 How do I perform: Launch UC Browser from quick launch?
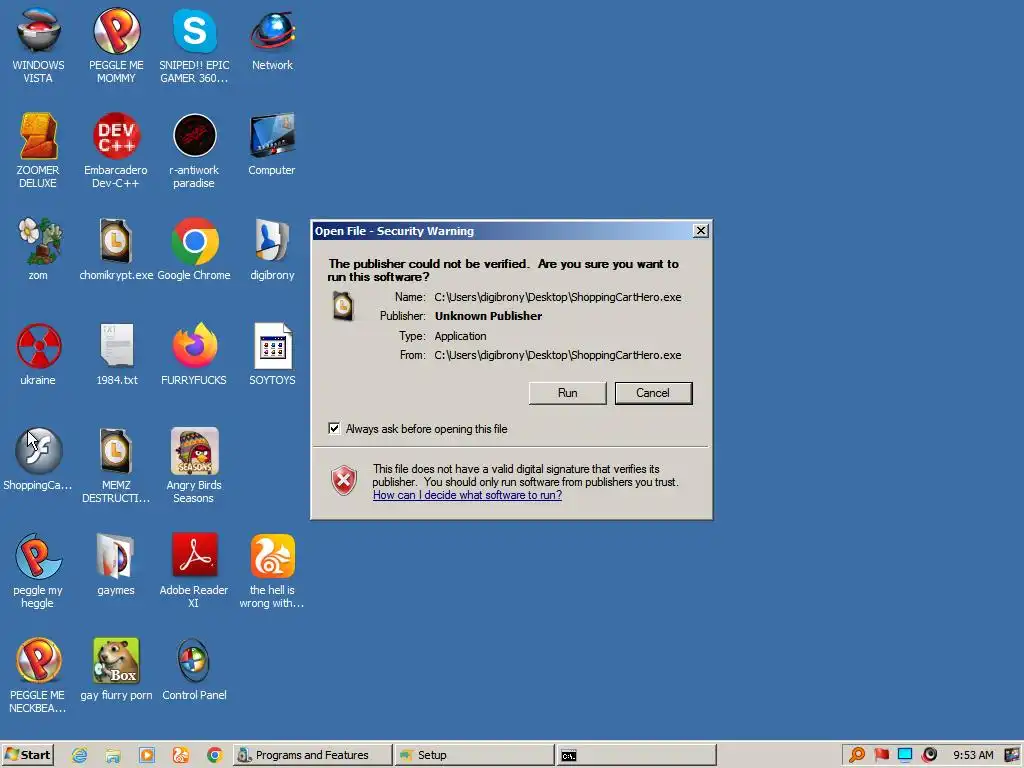pyautogui.click(x=180, y=756)
